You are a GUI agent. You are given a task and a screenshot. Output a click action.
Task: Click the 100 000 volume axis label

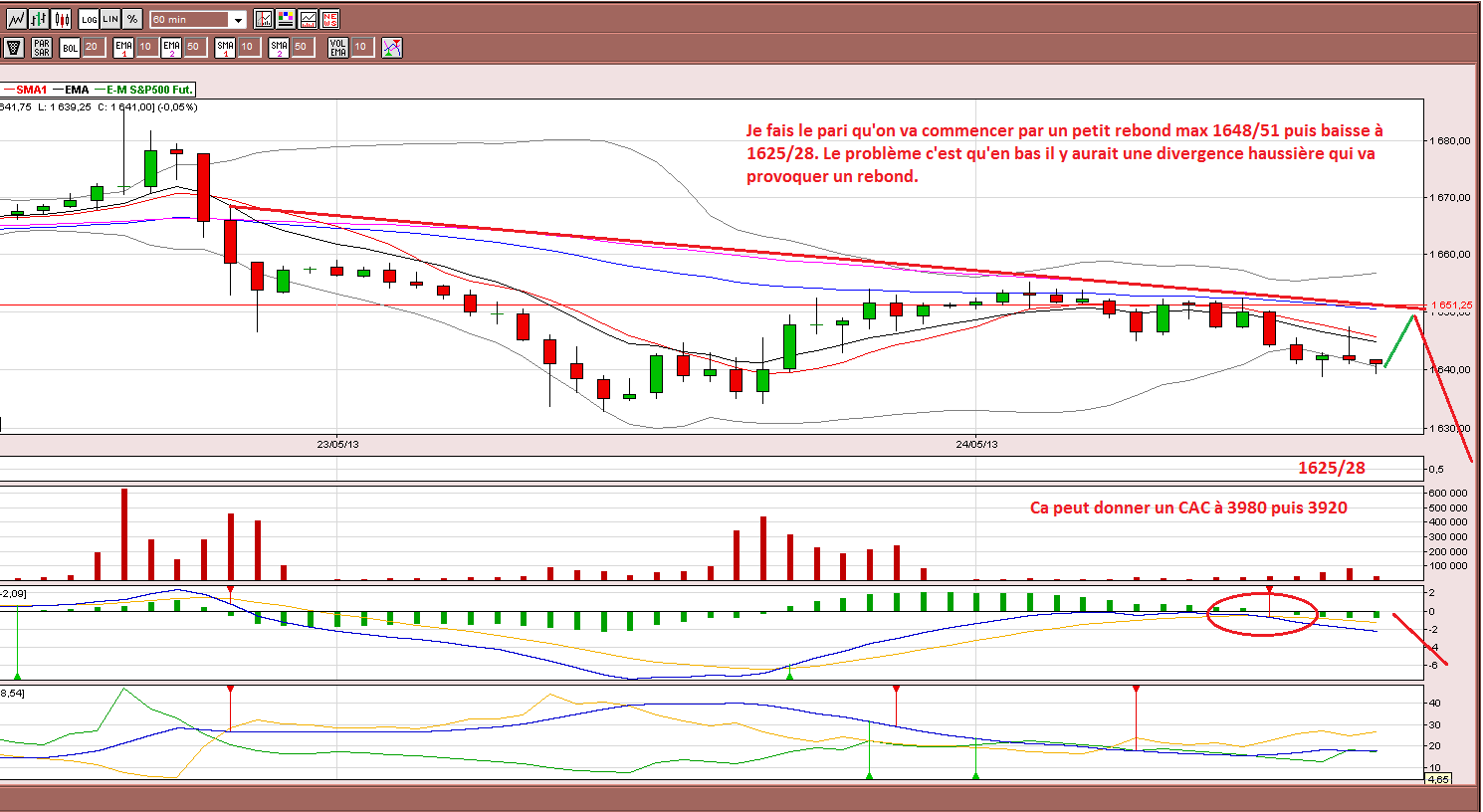(1447, 565)
